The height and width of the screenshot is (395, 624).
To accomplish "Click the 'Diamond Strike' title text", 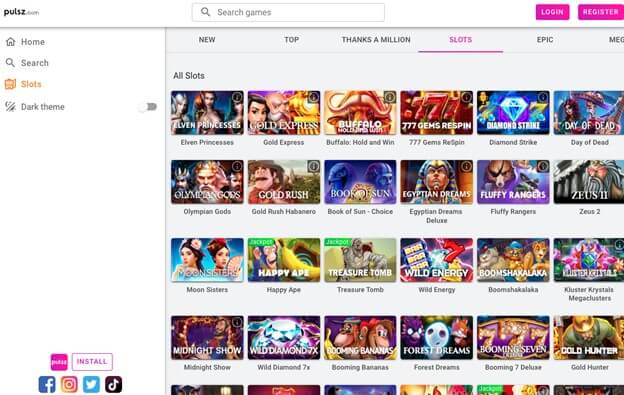I will [x=513, y=142].
